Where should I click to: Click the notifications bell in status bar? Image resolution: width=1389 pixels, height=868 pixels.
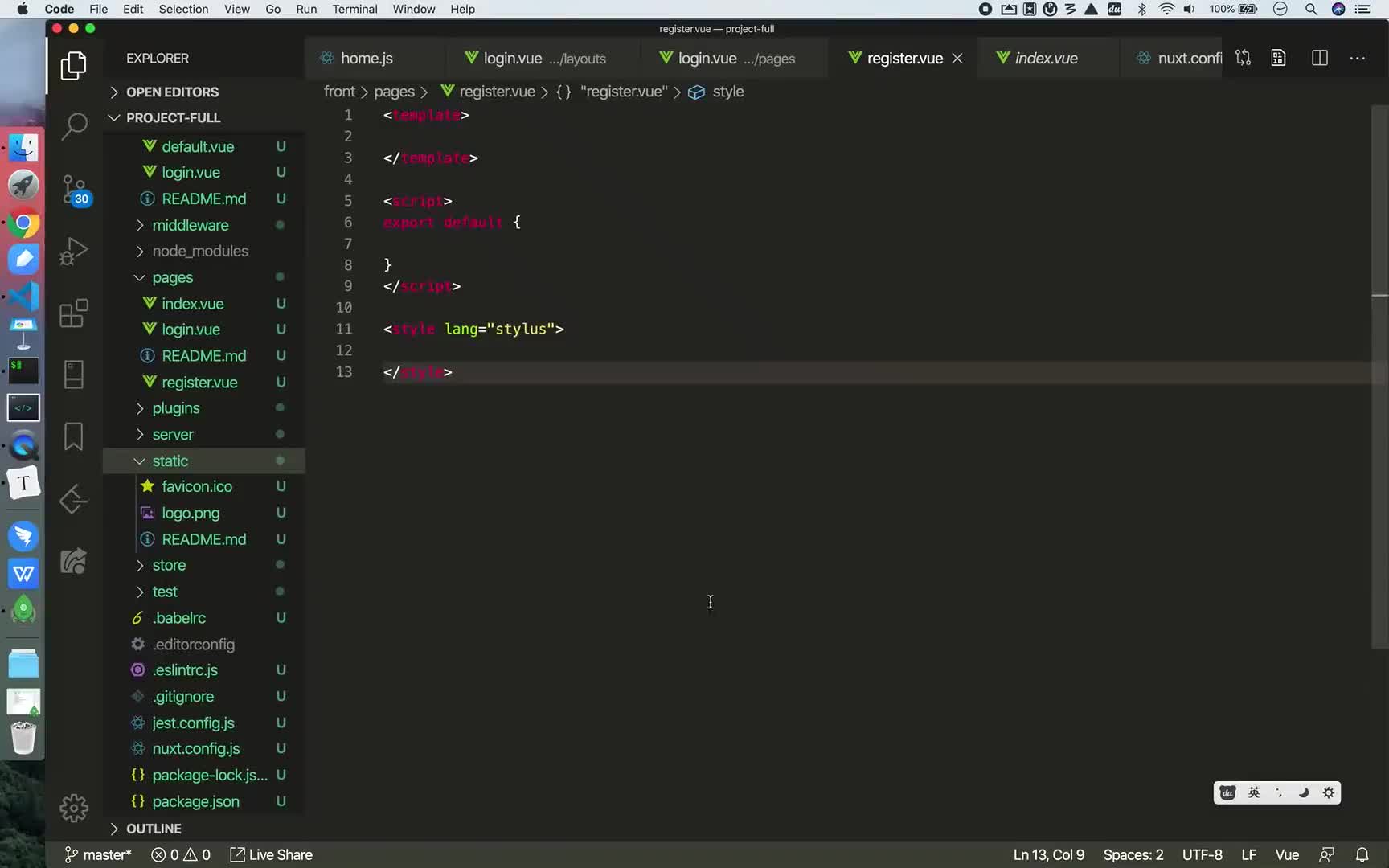tap(1362, 854)
